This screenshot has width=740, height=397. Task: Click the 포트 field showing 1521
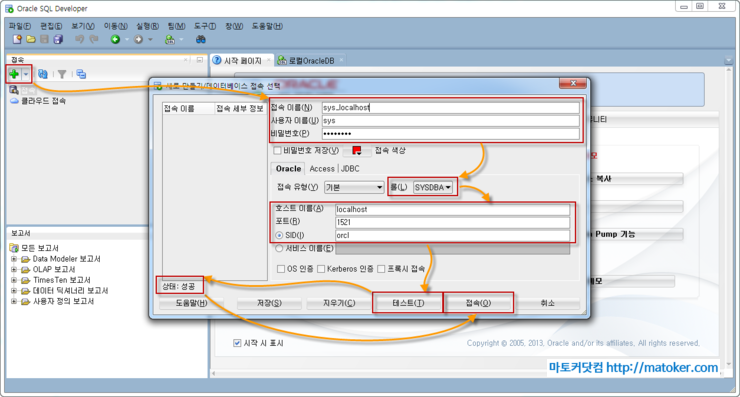click(452, 222)
